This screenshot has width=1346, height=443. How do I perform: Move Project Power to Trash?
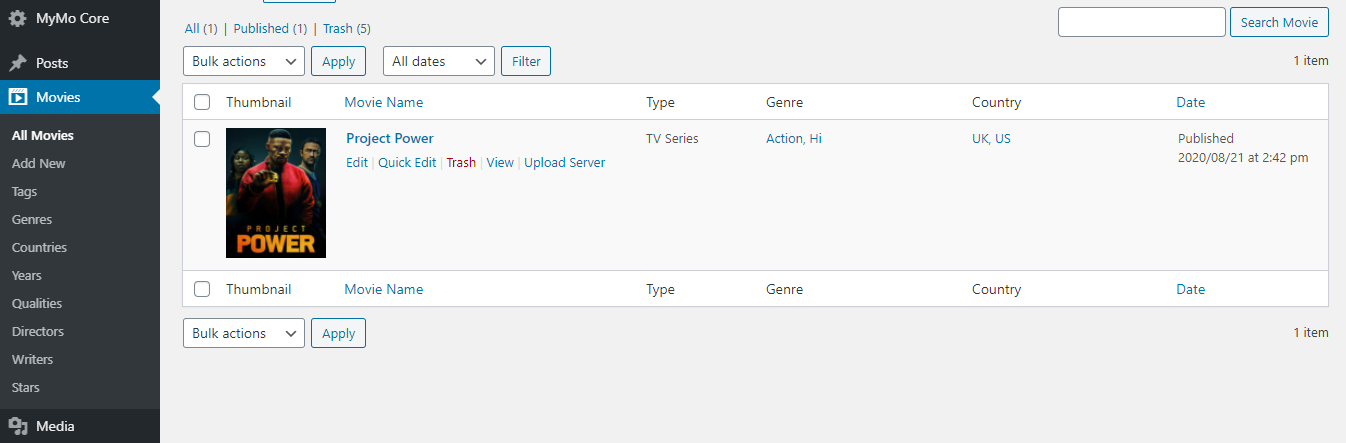pos(461,162)
